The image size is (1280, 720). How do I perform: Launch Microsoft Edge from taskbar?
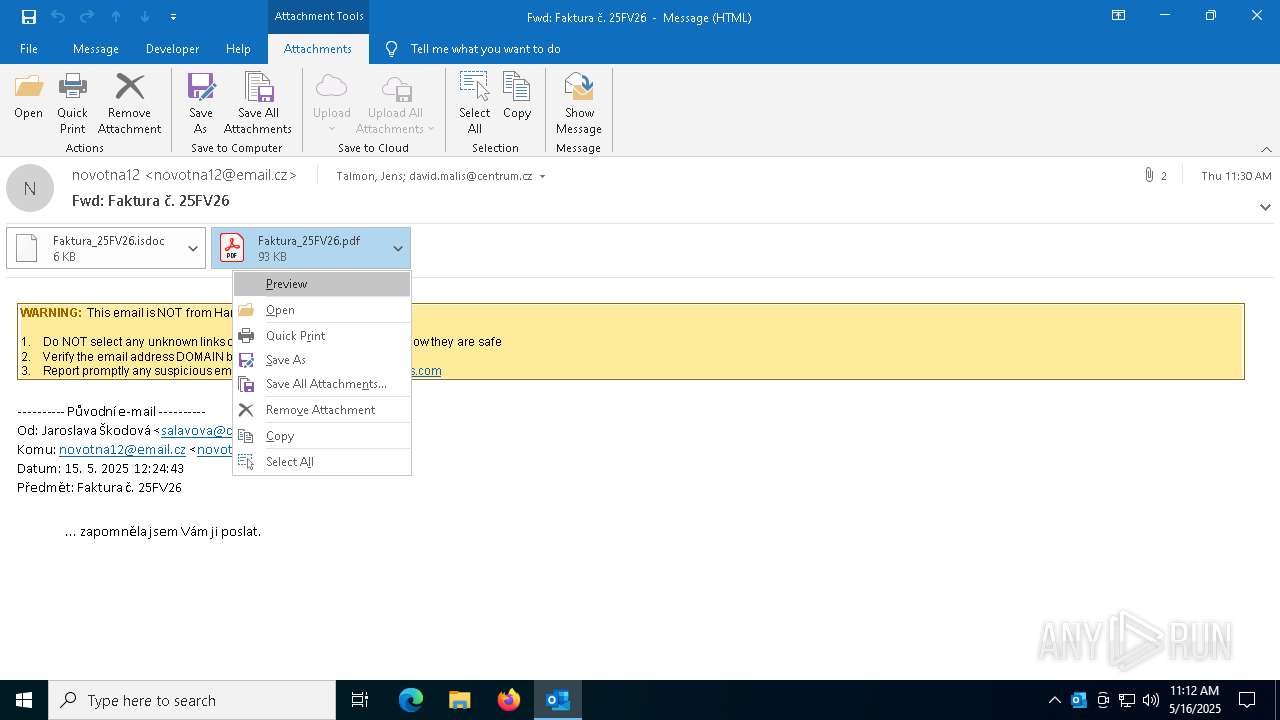tap(411, 700)
